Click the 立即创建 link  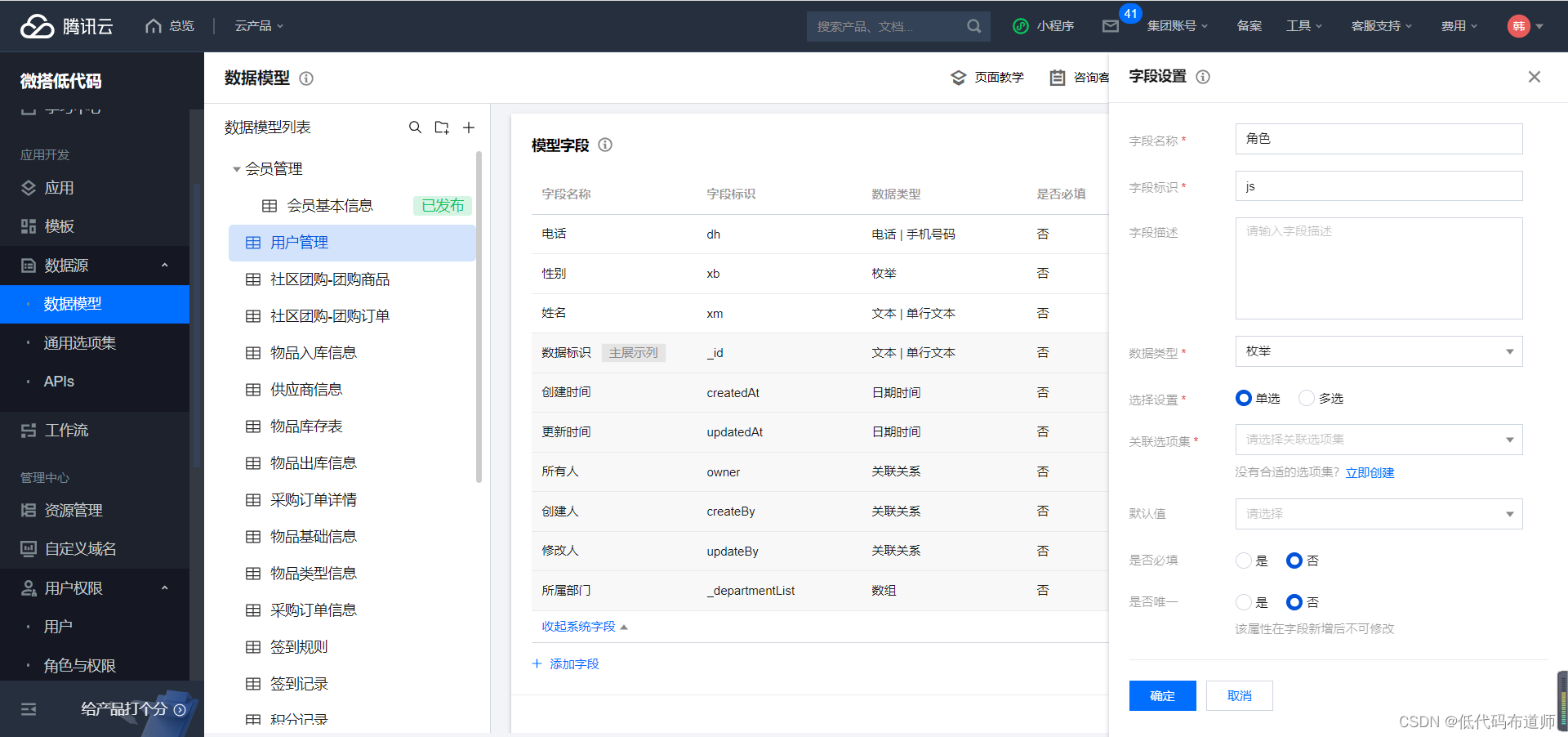click(x=1370, y=472)
